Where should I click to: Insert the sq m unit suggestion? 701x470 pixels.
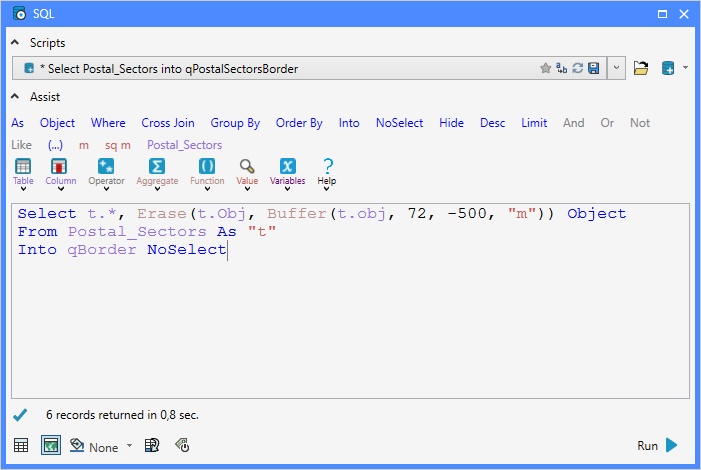coord(118,145)
